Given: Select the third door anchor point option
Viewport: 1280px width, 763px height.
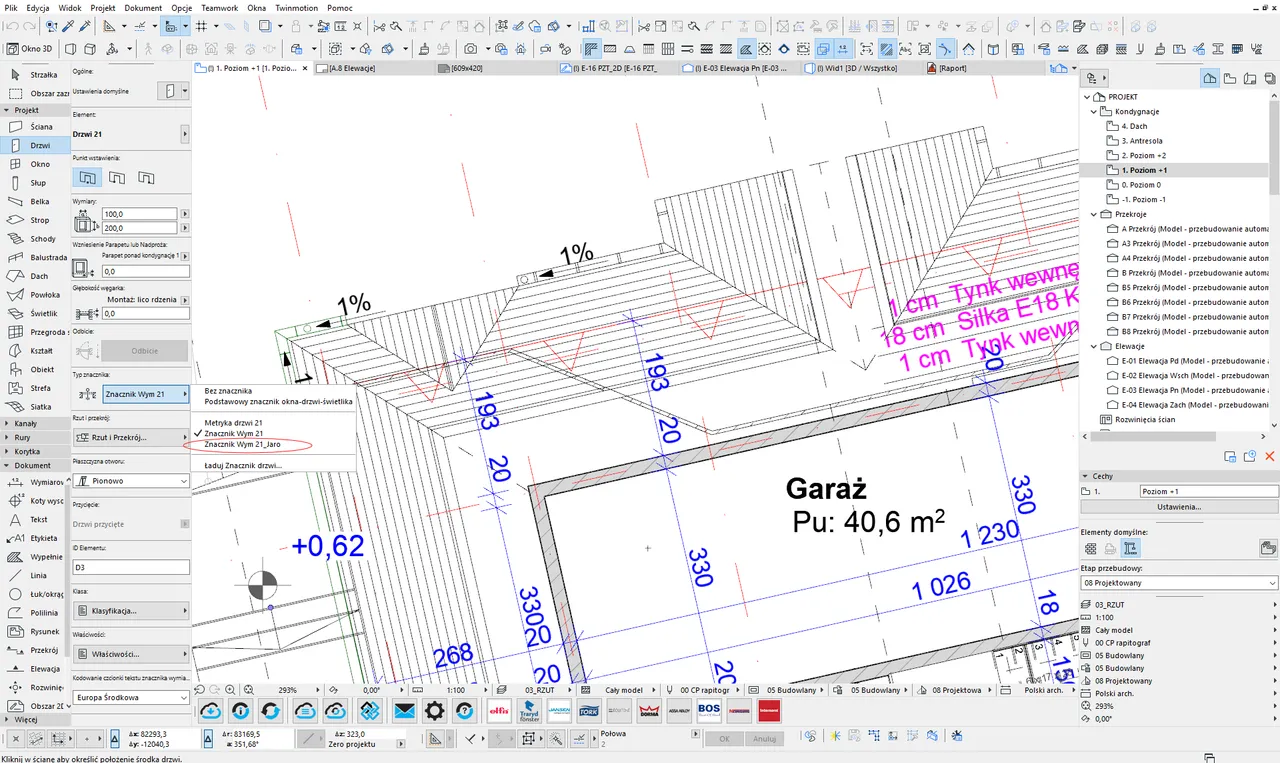Looking at the screenshot, I should (x=147, y=177).
